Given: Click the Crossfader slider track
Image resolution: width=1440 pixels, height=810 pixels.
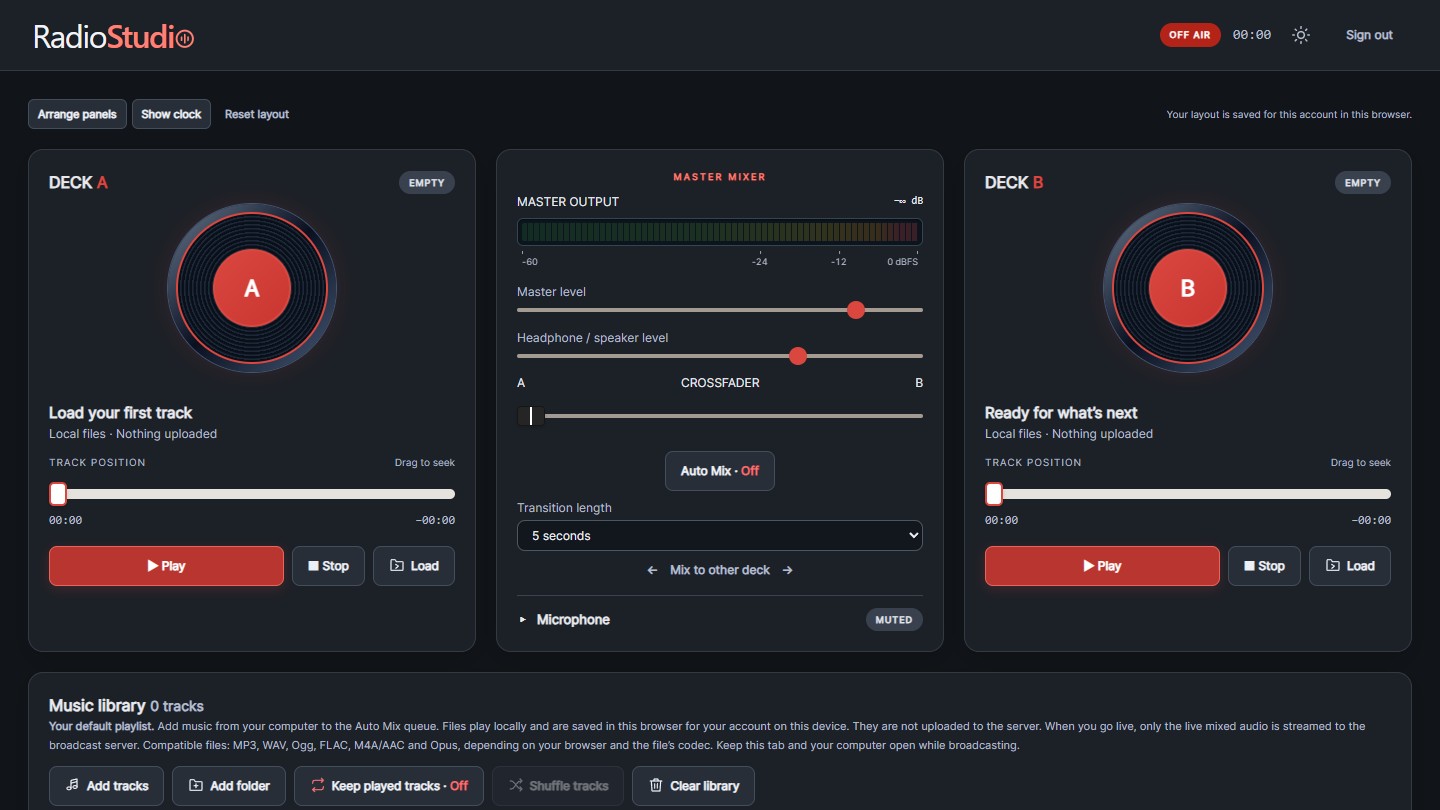Looking at the screenshot, I should coord(720,416).
